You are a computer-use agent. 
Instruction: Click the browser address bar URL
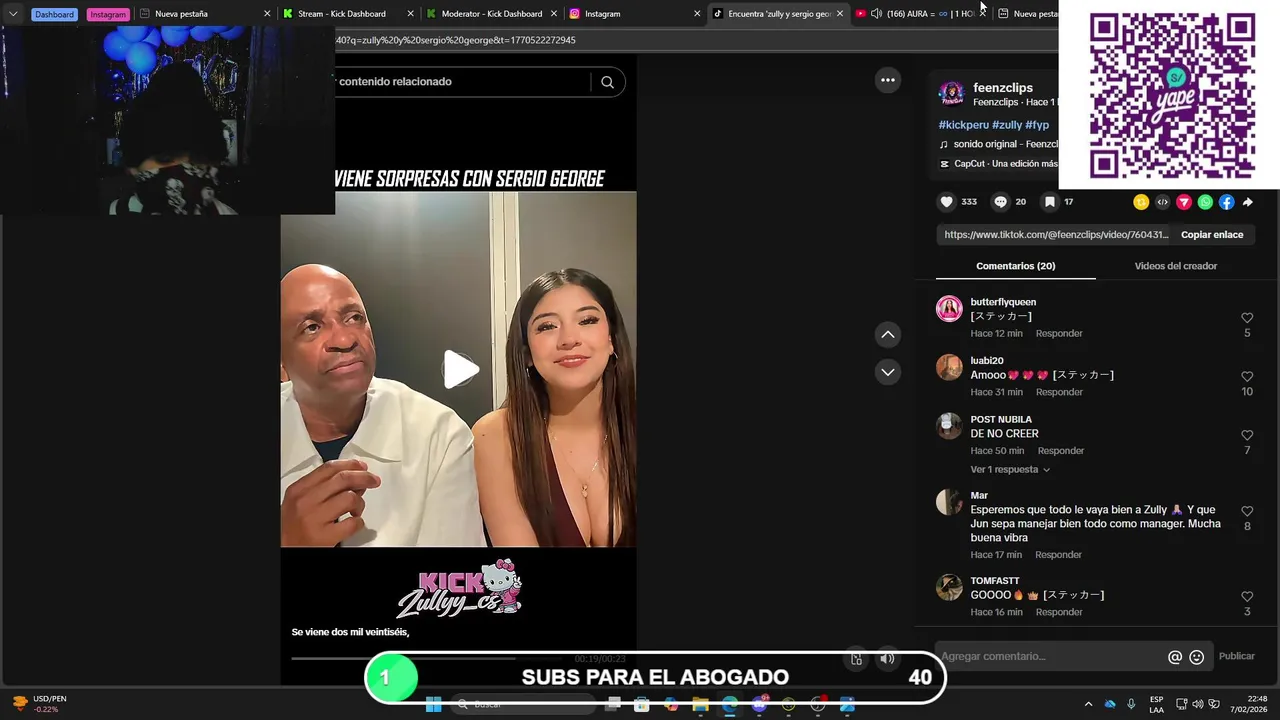click(455, 40)
